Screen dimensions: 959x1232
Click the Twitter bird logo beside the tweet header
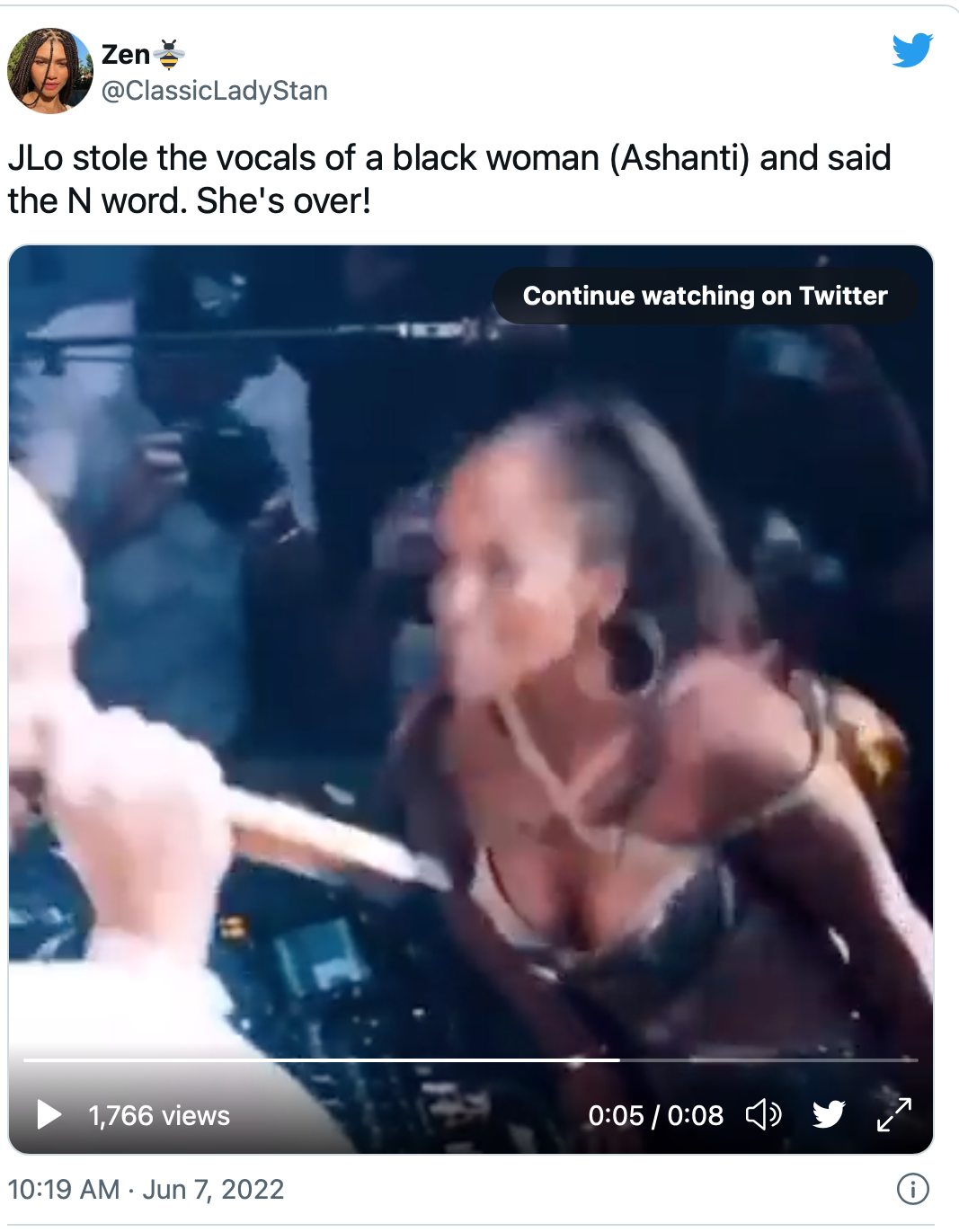912,50
